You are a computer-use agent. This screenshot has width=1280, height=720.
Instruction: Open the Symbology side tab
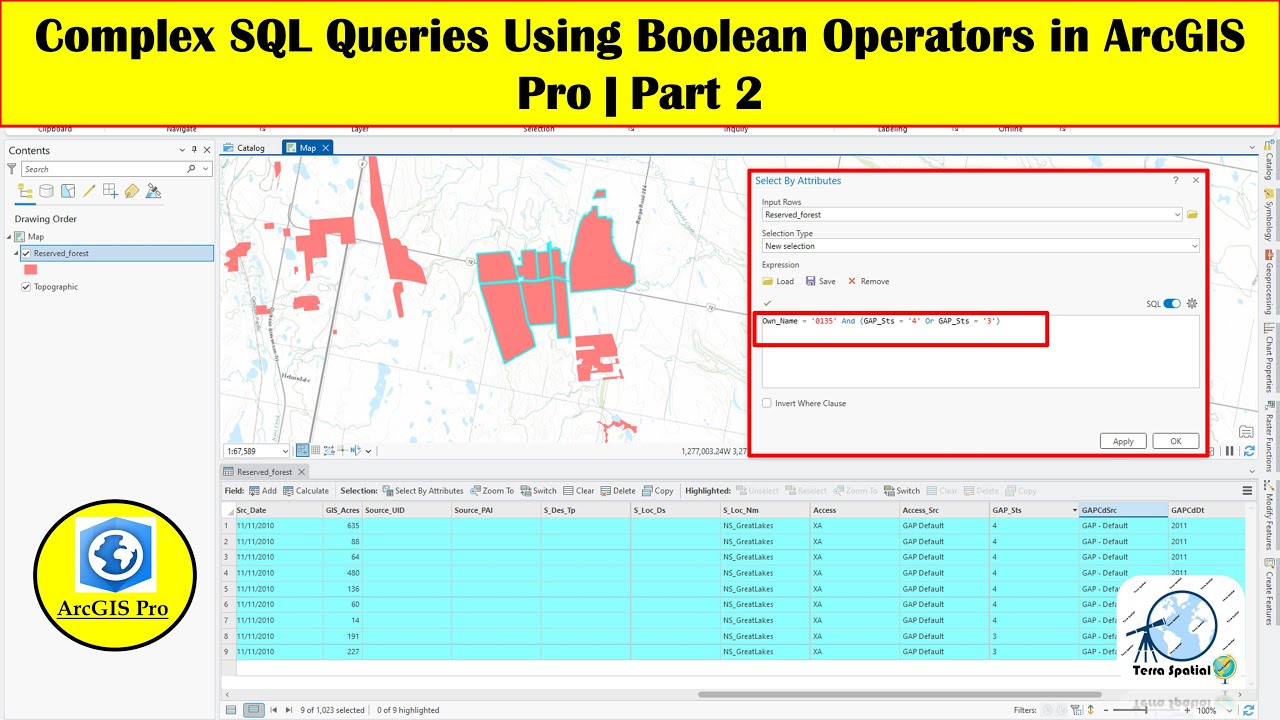pyautogui.click(x=1269, y=213)
